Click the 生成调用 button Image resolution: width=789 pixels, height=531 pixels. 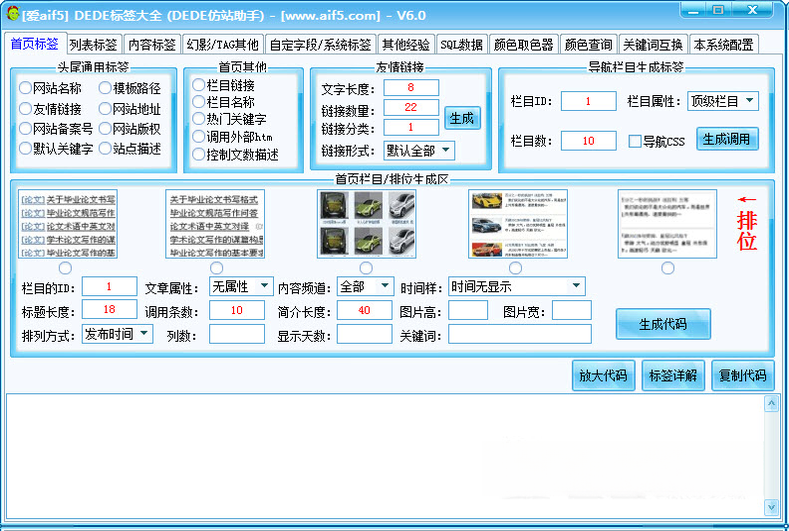pyautogui.click(x=727, y=139)
